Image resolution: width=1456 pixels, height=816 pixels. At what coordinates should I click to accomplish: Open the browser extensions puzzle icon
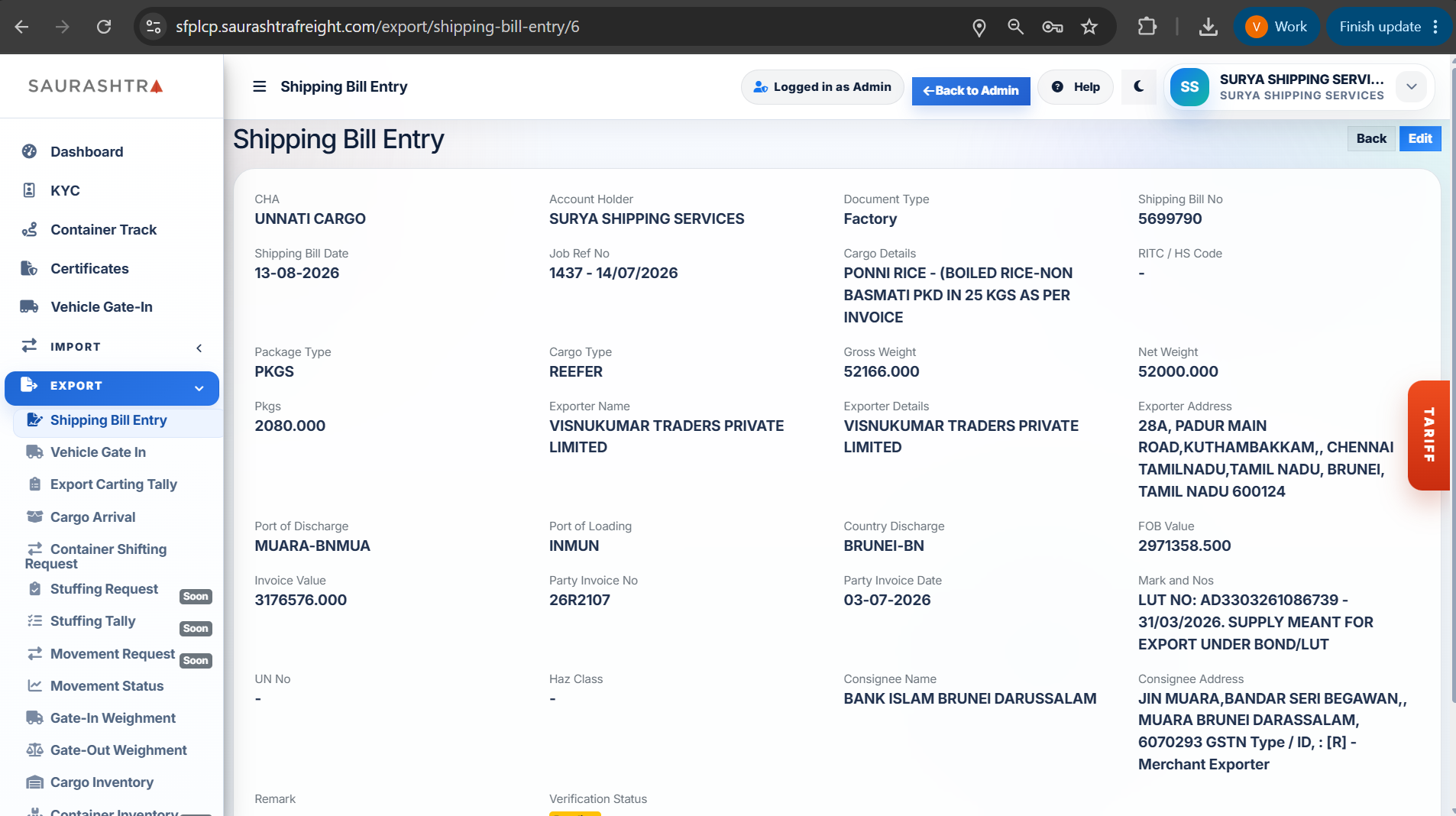[1147, 27]
